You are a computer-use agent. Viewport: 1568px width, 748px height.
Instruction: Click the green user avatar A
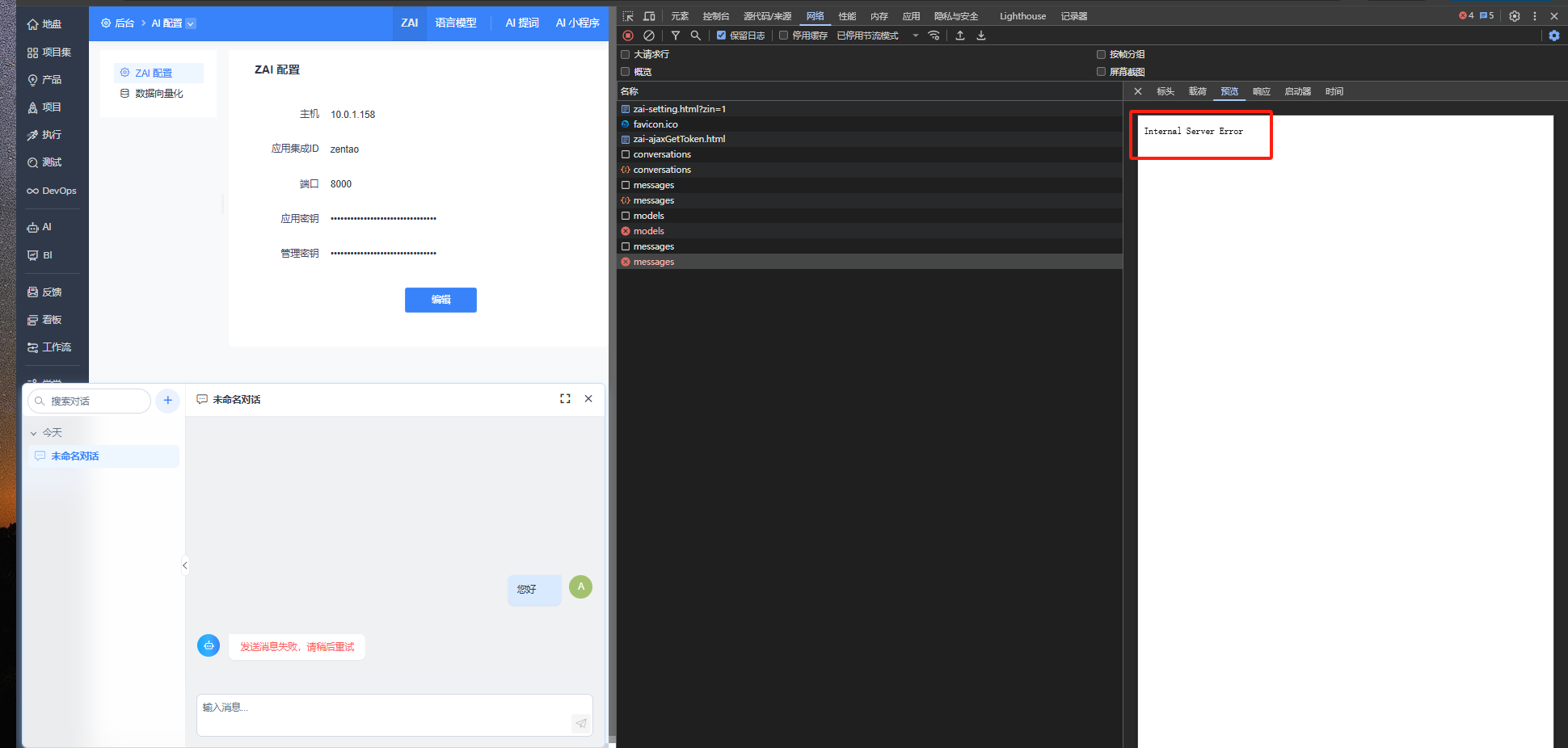click(581, 587)
